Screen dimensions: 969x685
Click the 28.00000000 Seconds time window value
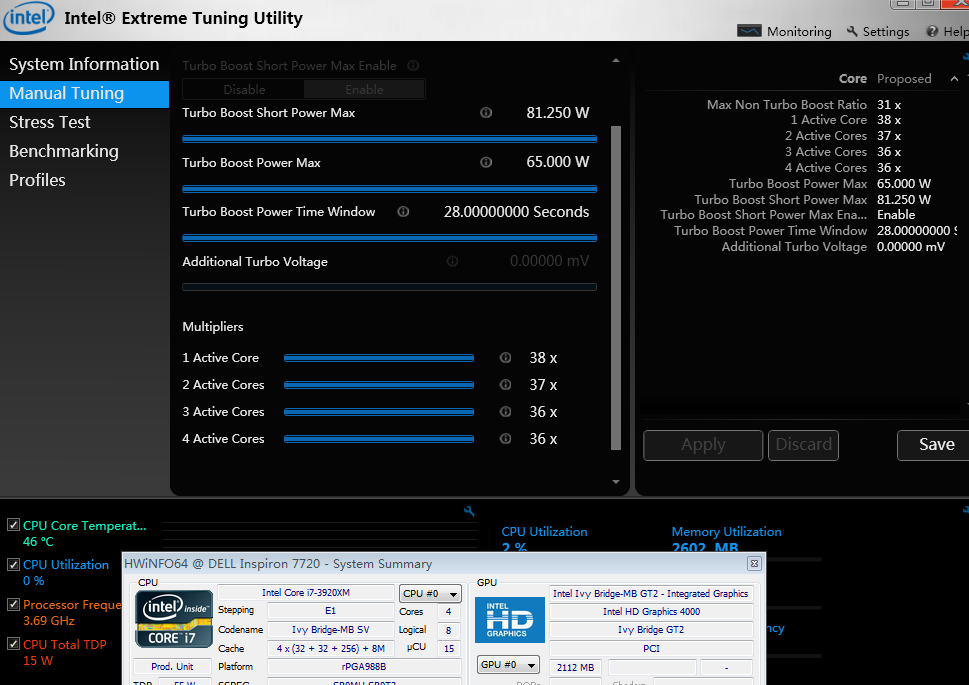516,211
